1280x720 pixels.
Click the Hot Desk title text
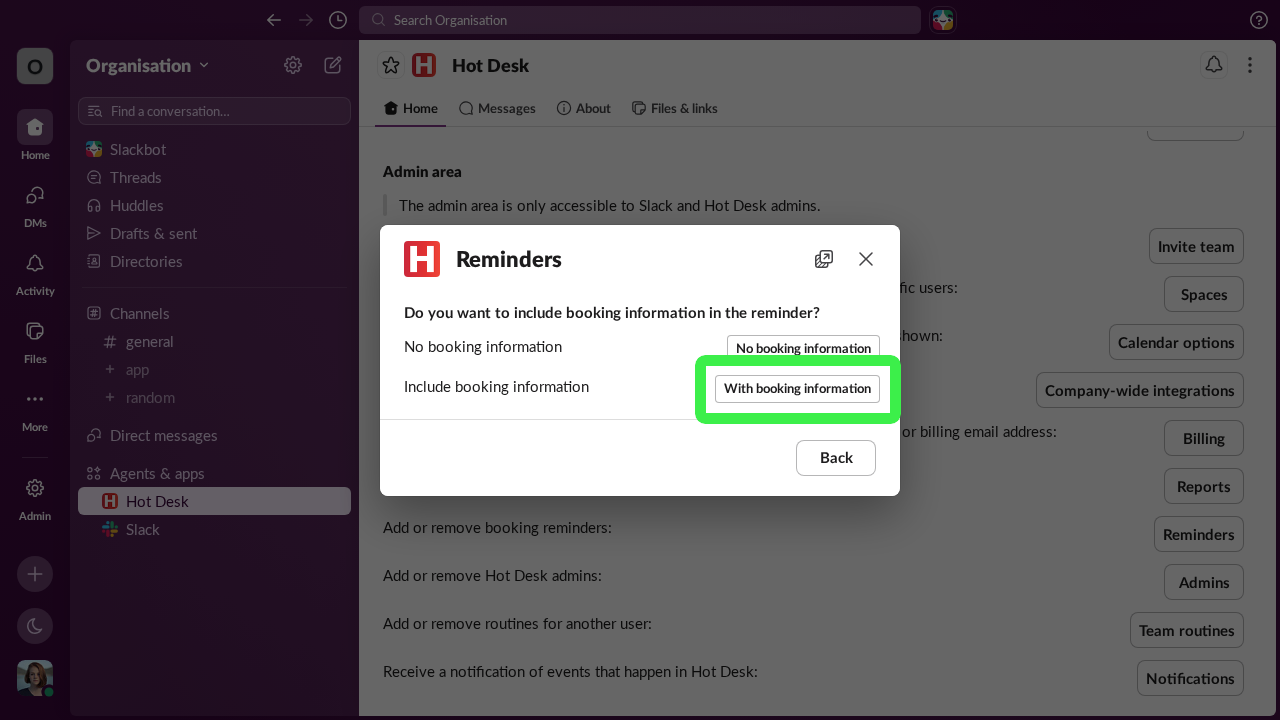tap(490, 65)
